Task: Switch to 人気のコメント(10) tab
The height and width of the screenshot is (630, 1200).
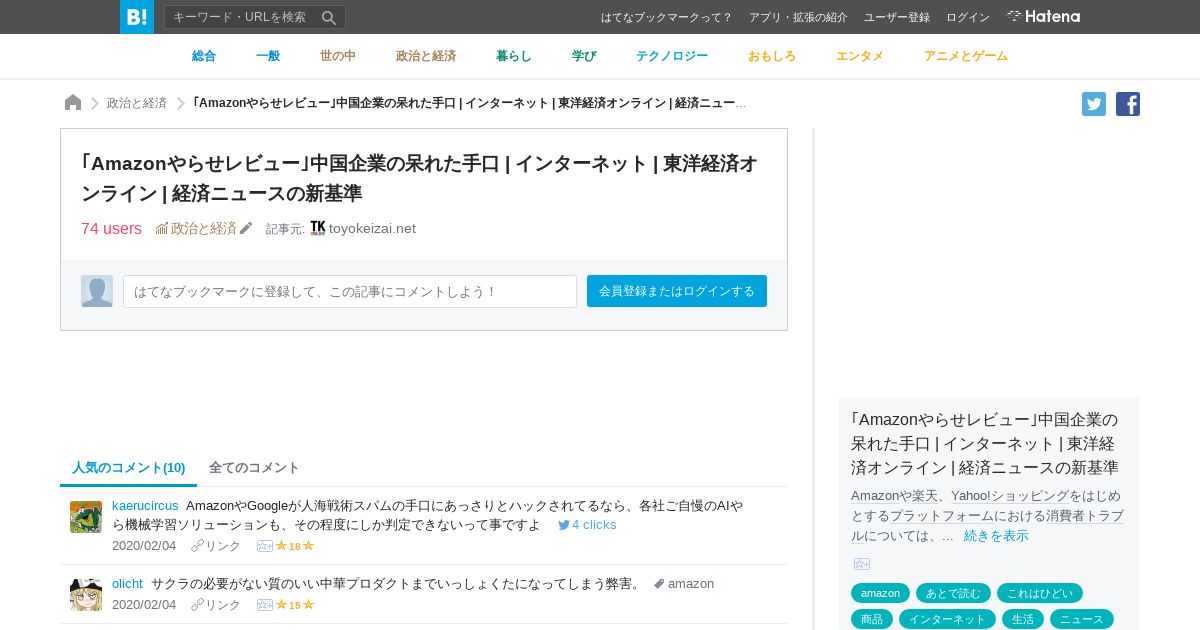Action: (x=129, y=467)
